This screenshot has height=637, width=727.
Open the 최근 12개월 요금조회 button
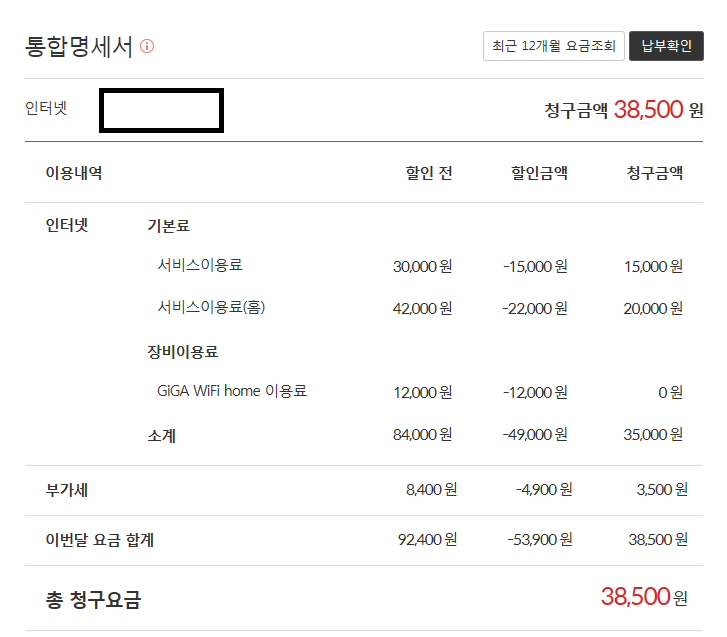point(554,46)
